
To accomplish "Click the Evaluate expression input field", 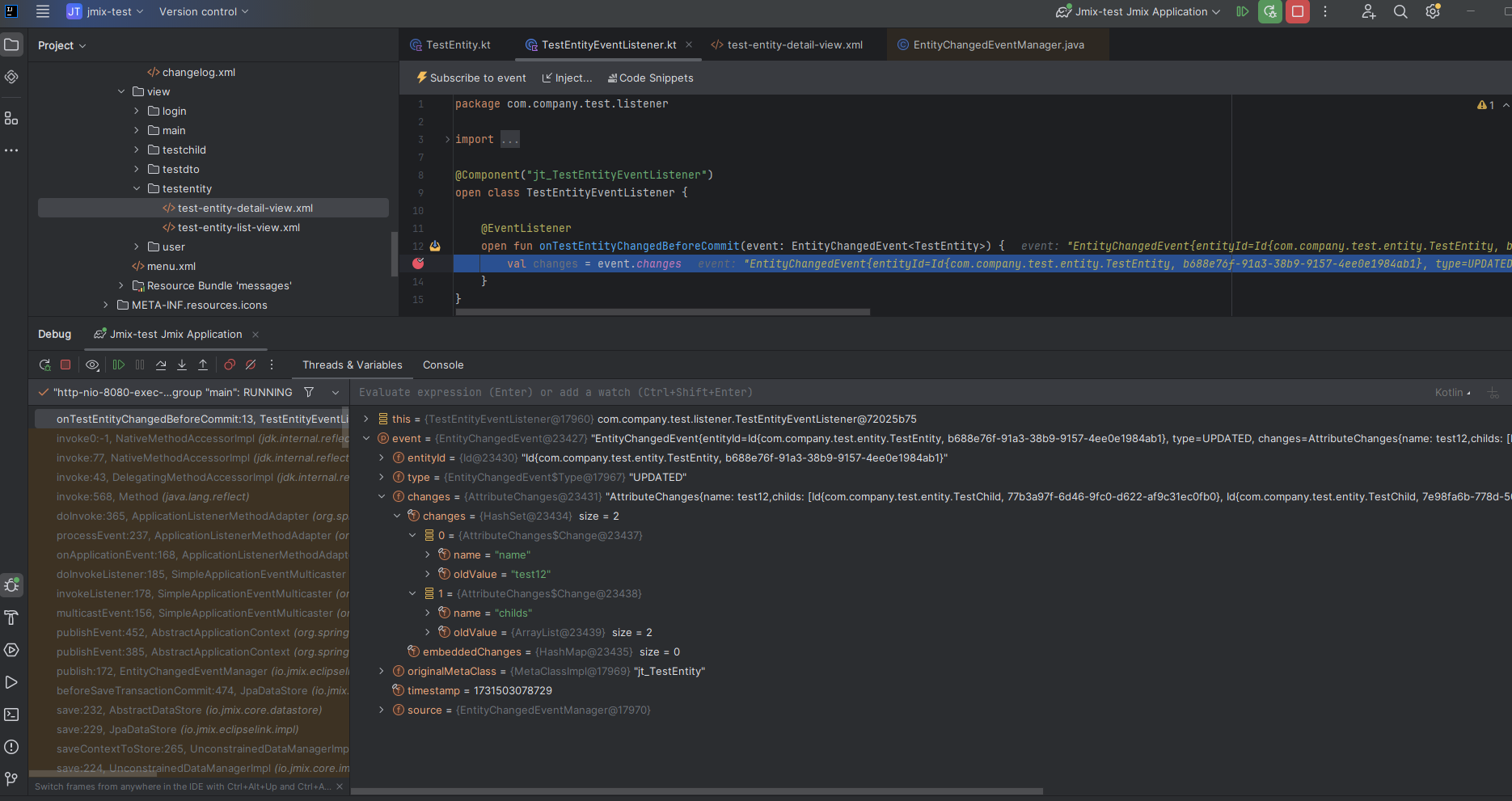I will [x=889, y=392].
